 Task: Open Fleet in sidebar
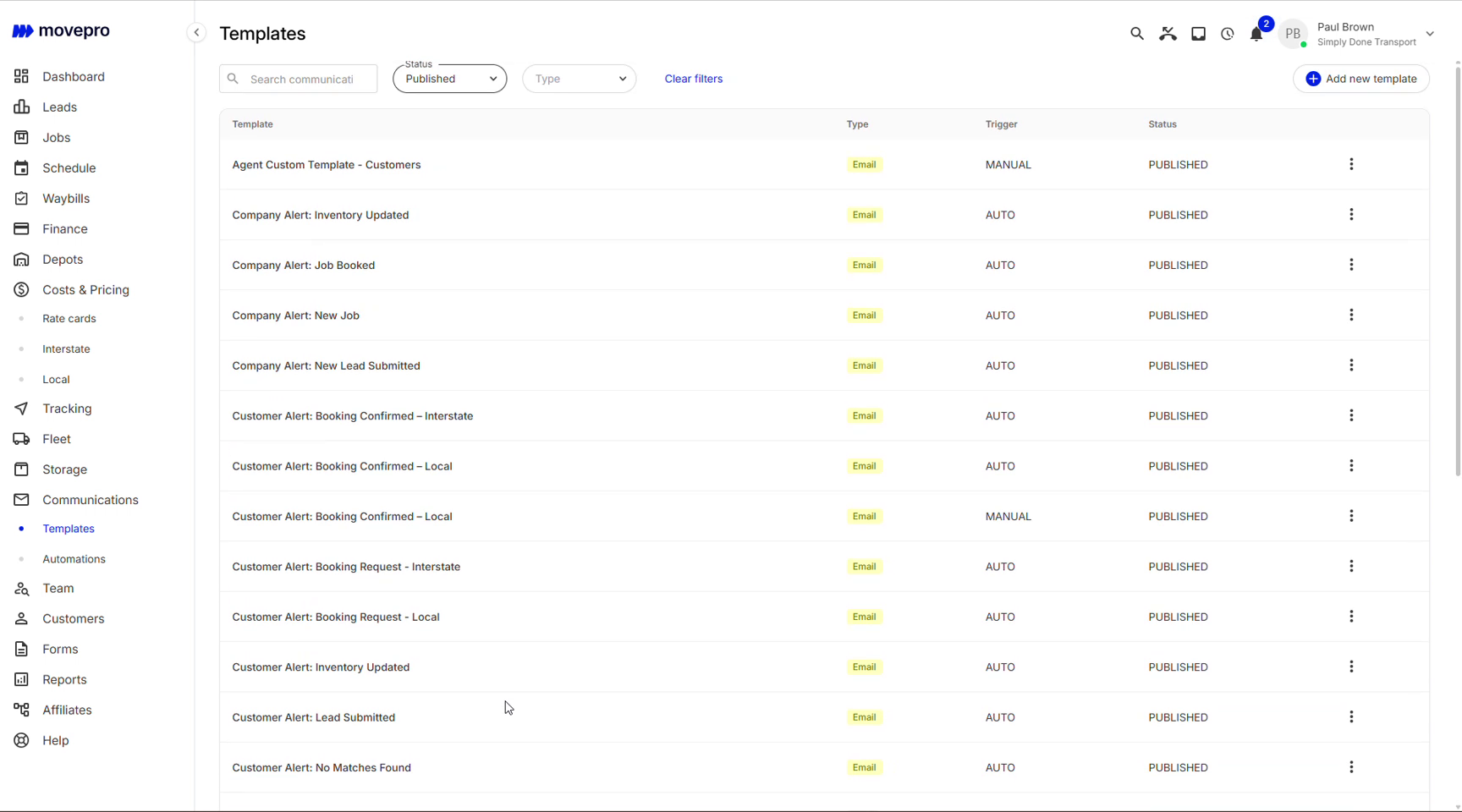(x=57, y=439)
